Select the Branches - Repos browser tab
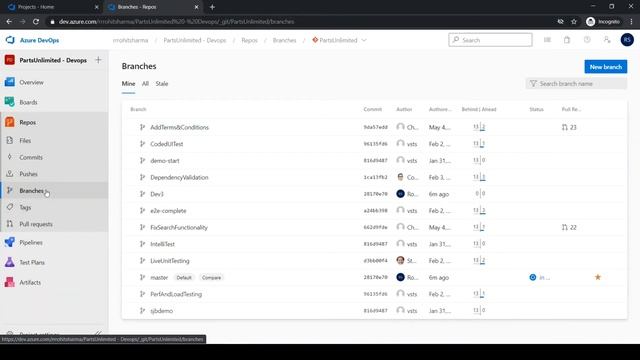Viewport: 640px width, 360px height. 153,7
